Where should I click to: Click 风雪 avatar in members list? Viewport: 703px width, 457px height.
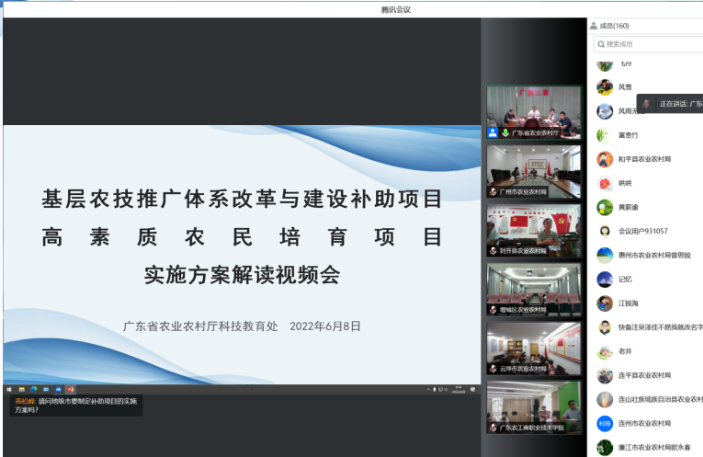coord(605,87)
